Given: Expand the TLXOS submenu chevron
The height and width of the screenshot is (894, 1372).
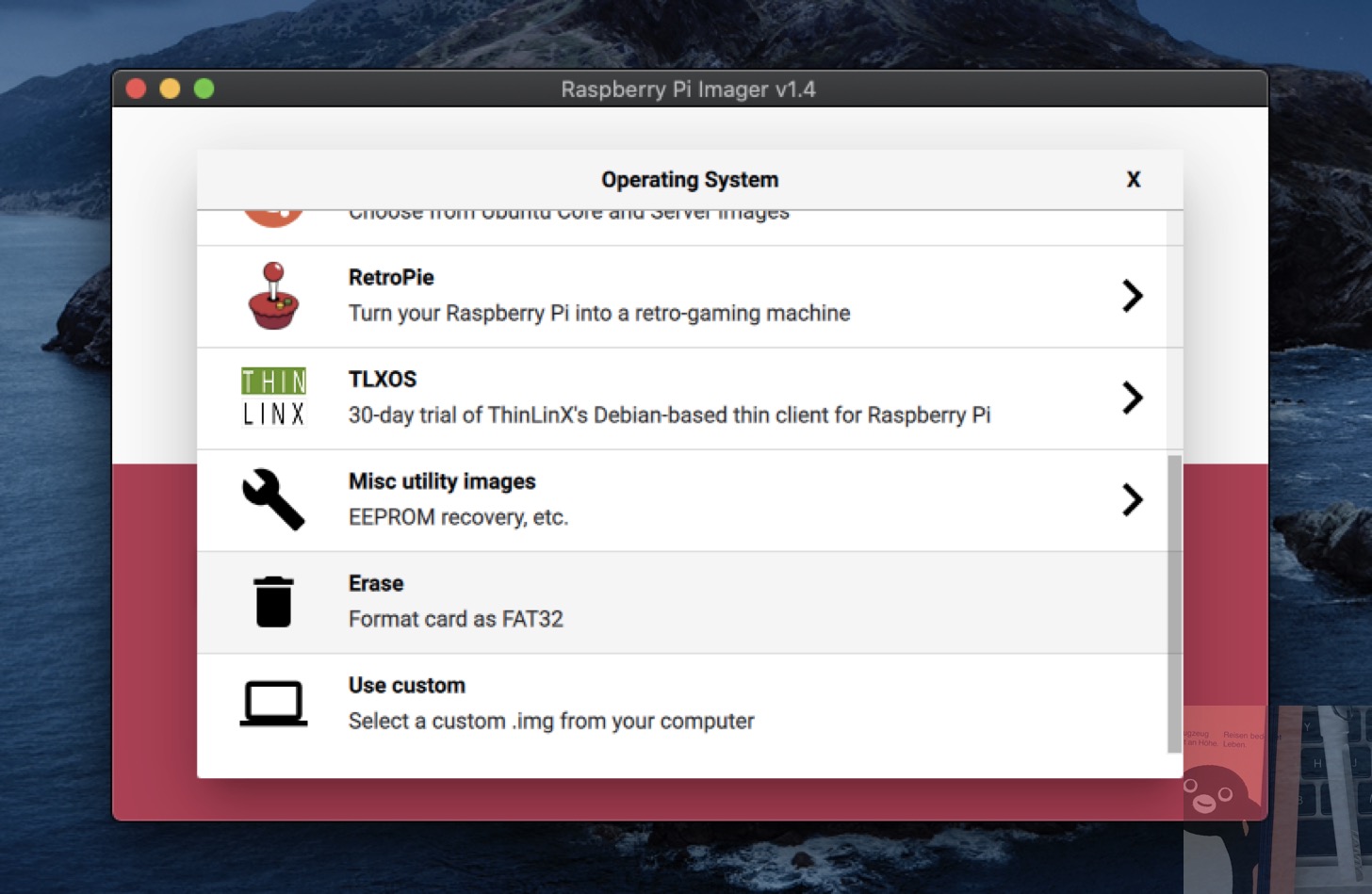Looking at the screenshot, I should [1133, 398].
